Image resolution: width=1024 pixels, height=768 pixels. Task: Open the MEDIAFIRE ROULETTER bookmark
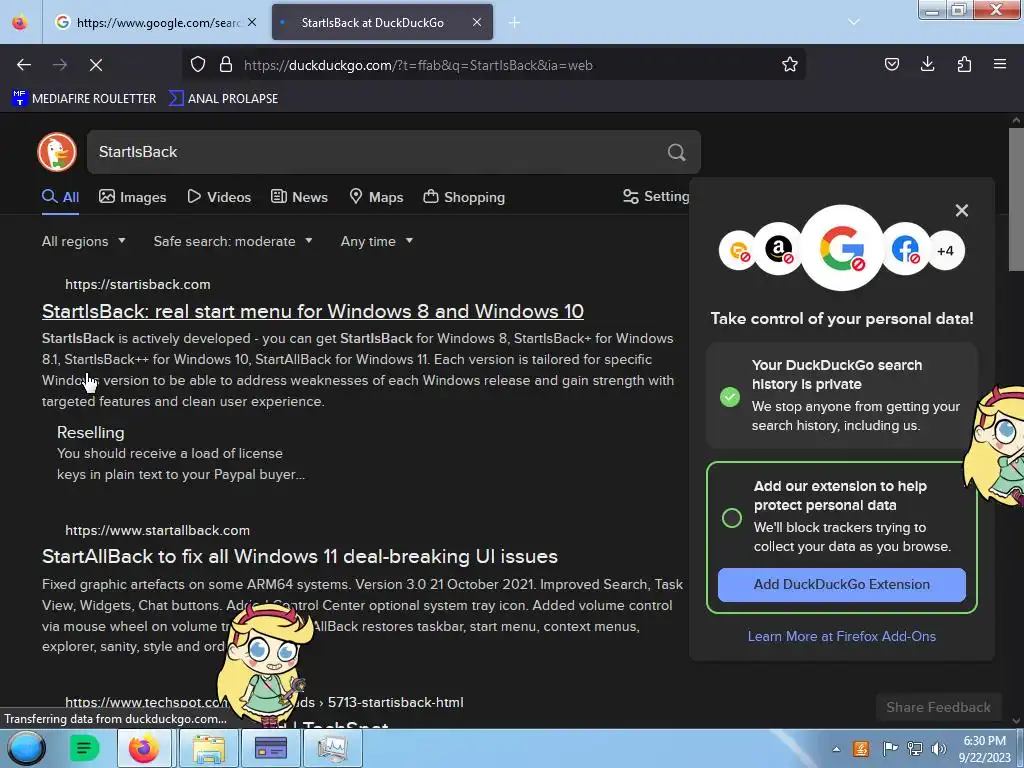coord(84,99)
